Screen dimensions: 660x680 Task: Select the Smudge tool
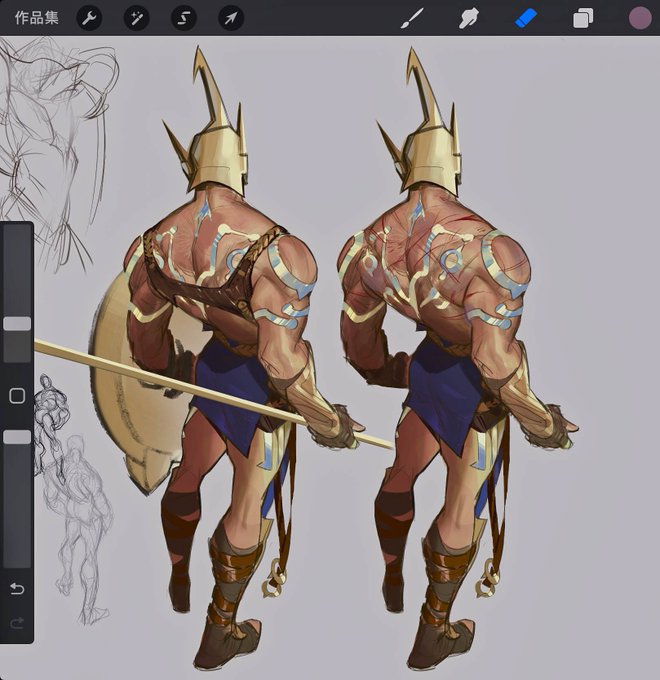click(x=468, y=19)
